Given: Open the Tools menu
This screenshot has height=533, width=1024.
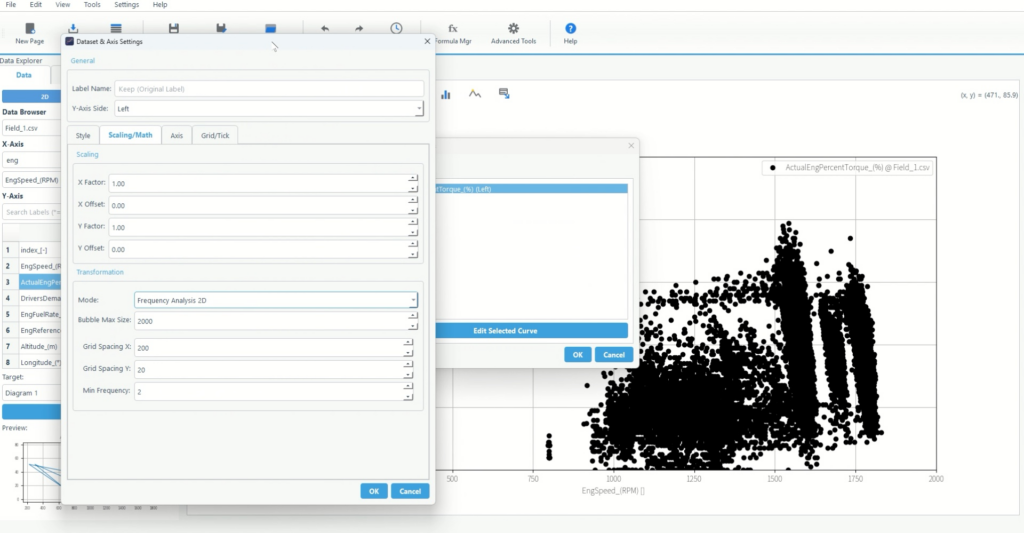Looking at the screenshot, I should (92, 5).
